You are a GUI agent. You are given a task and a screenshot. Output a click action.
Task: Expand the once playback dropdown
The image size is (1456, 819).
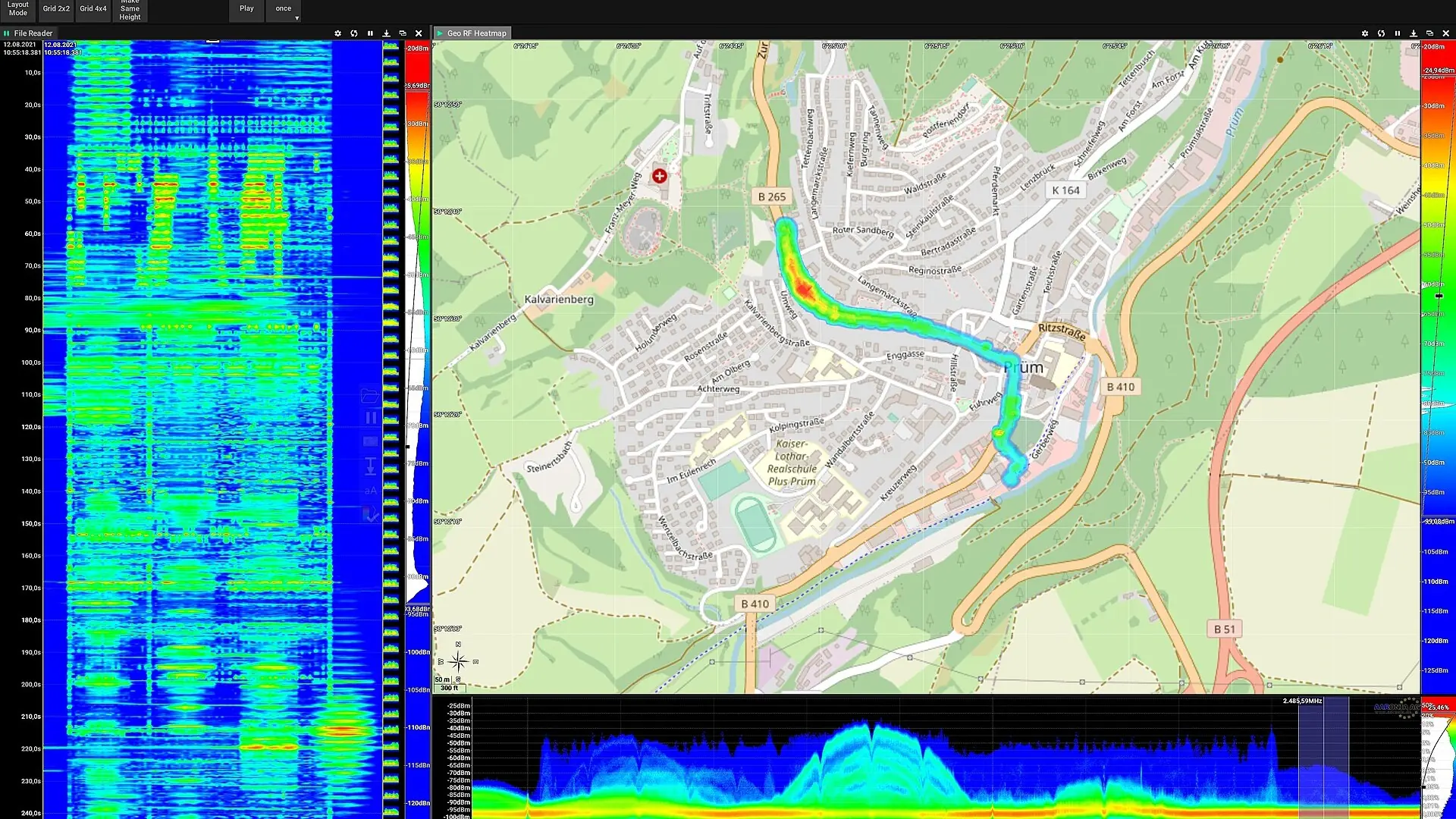pos(284,9)
